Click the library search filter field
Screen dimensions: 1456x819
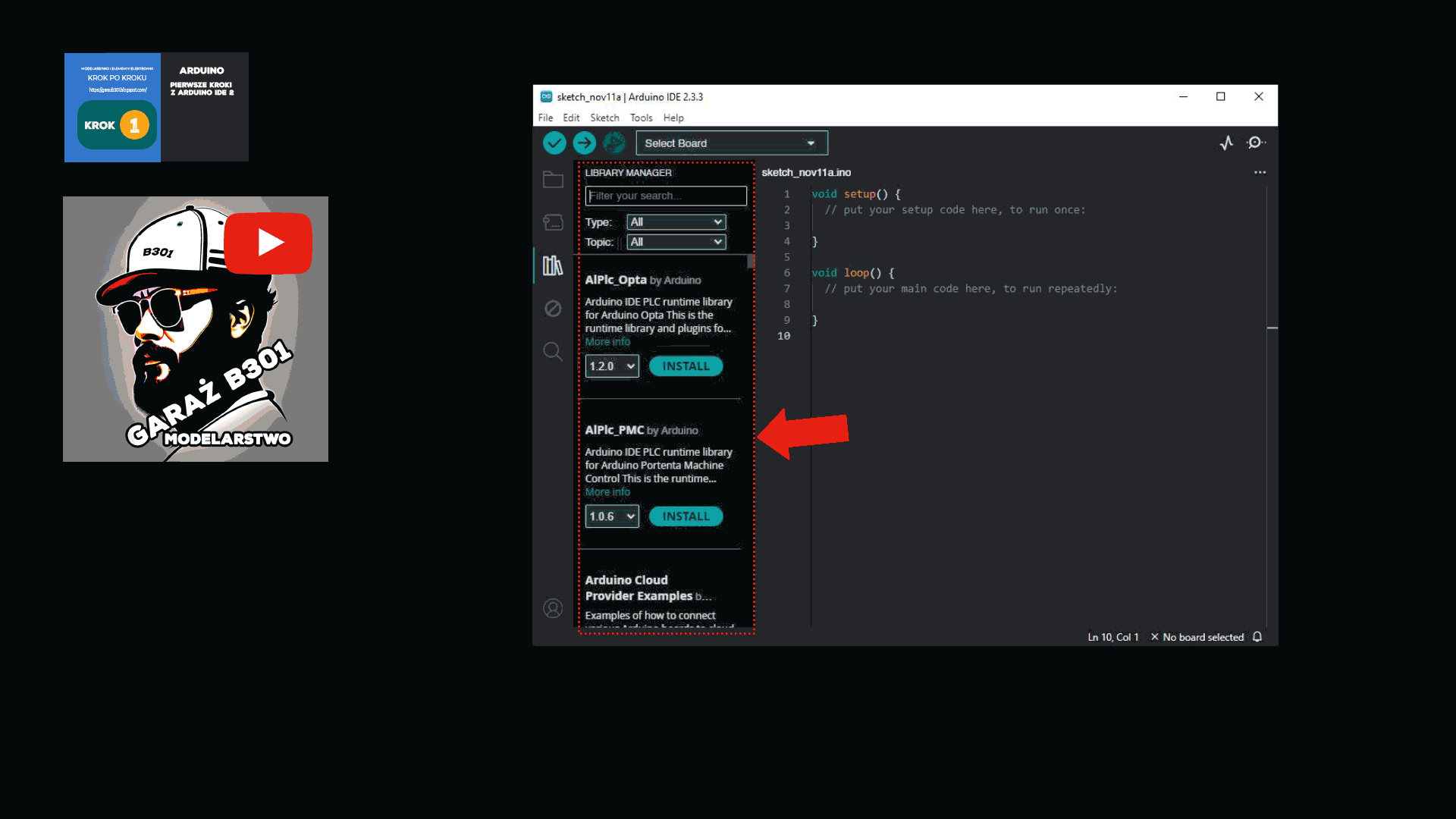tap(666, 196)
